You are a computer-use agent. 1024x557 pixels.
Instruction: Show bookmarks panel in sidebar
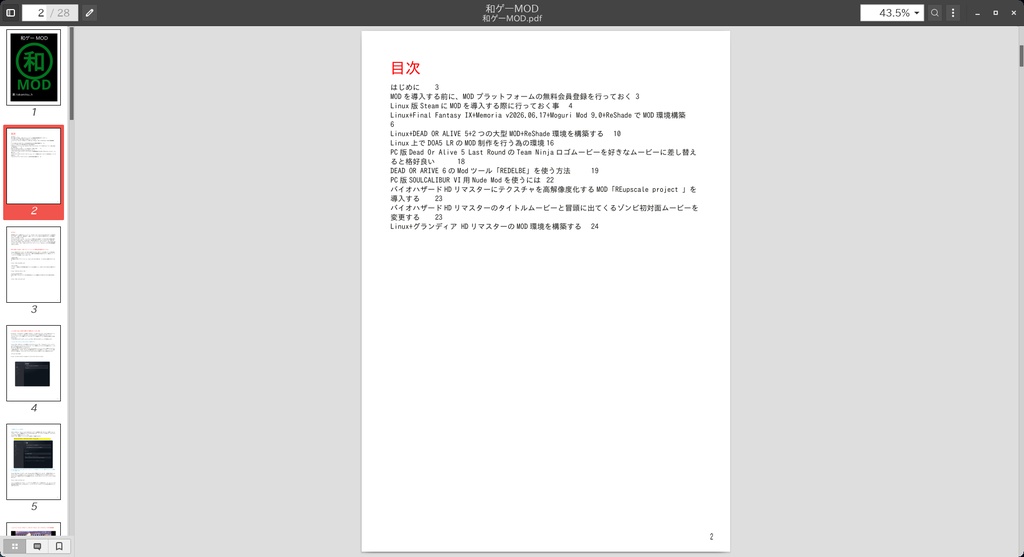click(x=59, y=546)
